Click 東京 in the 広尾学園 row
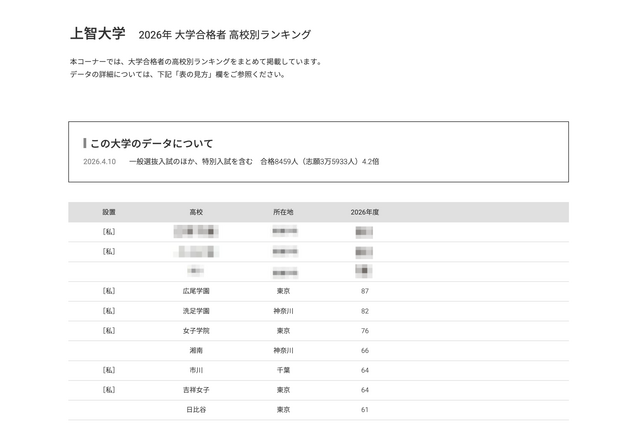 pos(283,291)
